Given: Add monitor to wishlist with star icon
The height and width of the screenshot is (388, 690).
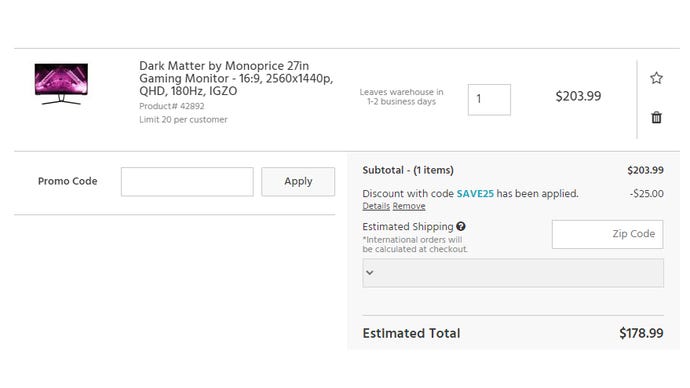Looking at the screenshot, I should [x=656, y=78].
